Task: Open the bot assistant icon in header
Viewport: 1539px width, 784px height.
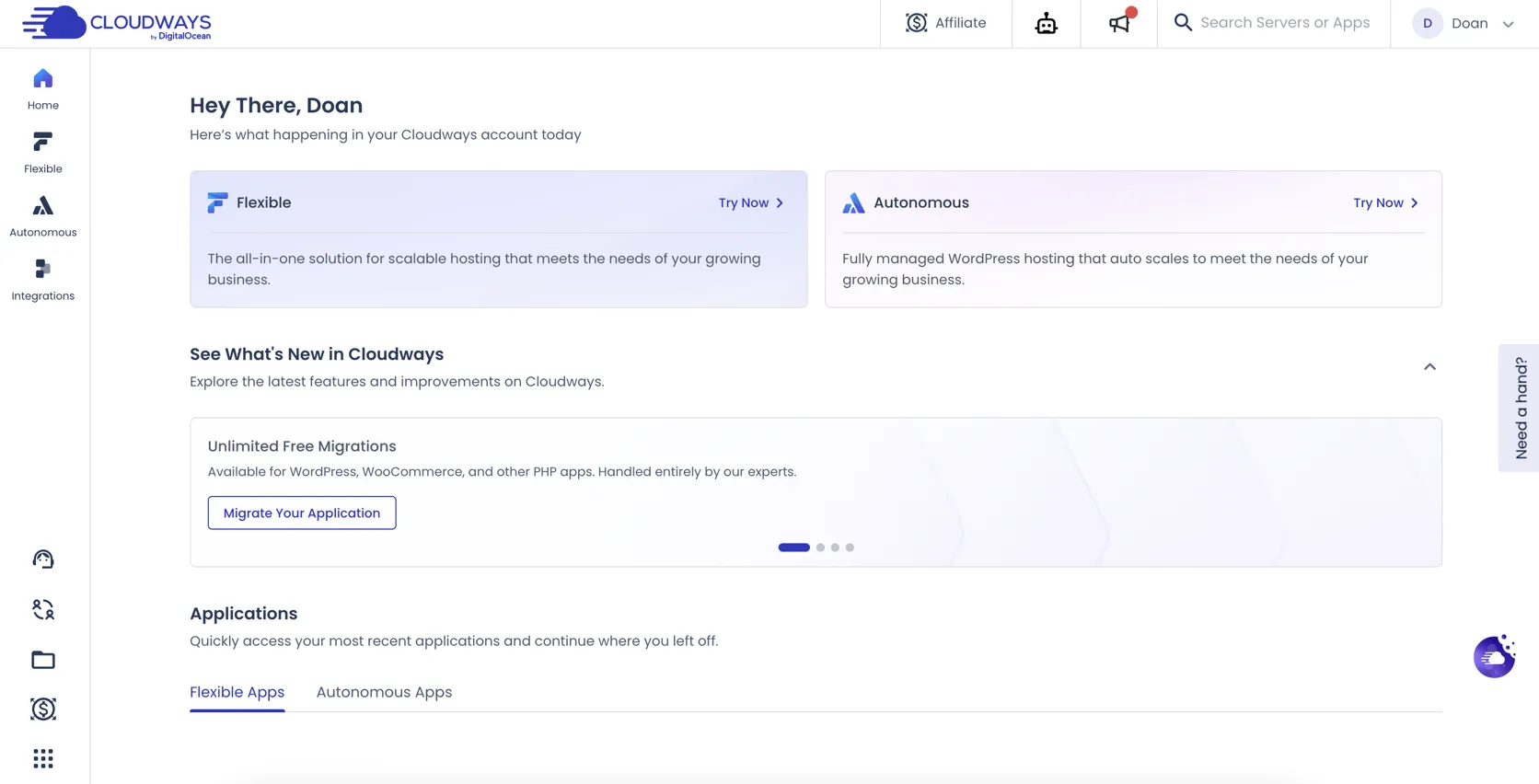Action: [1046, 23]
